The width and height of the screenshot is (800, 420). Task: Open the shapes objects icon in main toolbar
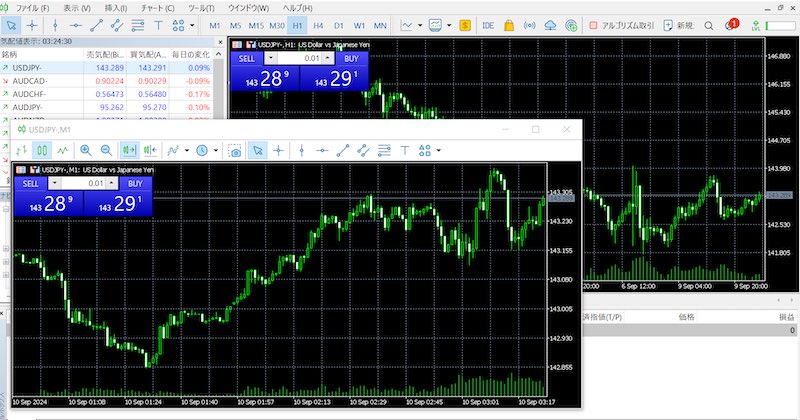[x=178, y=25]
